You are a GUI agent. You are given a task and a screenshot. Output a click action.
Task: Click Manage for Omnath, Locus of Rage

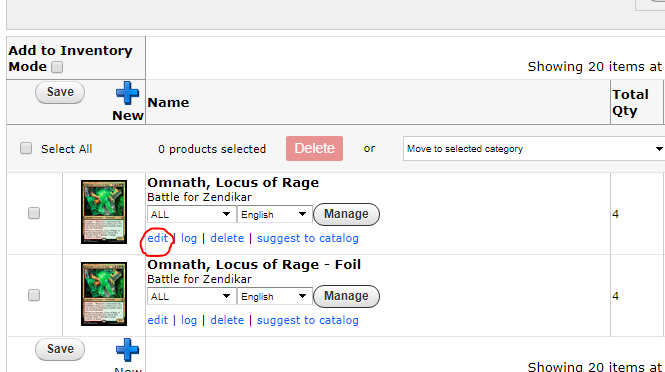pyautogui.click(x=346, y=214)
